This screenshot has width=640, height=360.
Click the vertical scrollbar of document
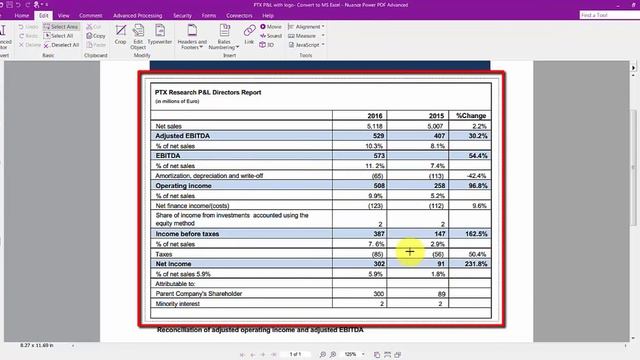pos(633,167)
